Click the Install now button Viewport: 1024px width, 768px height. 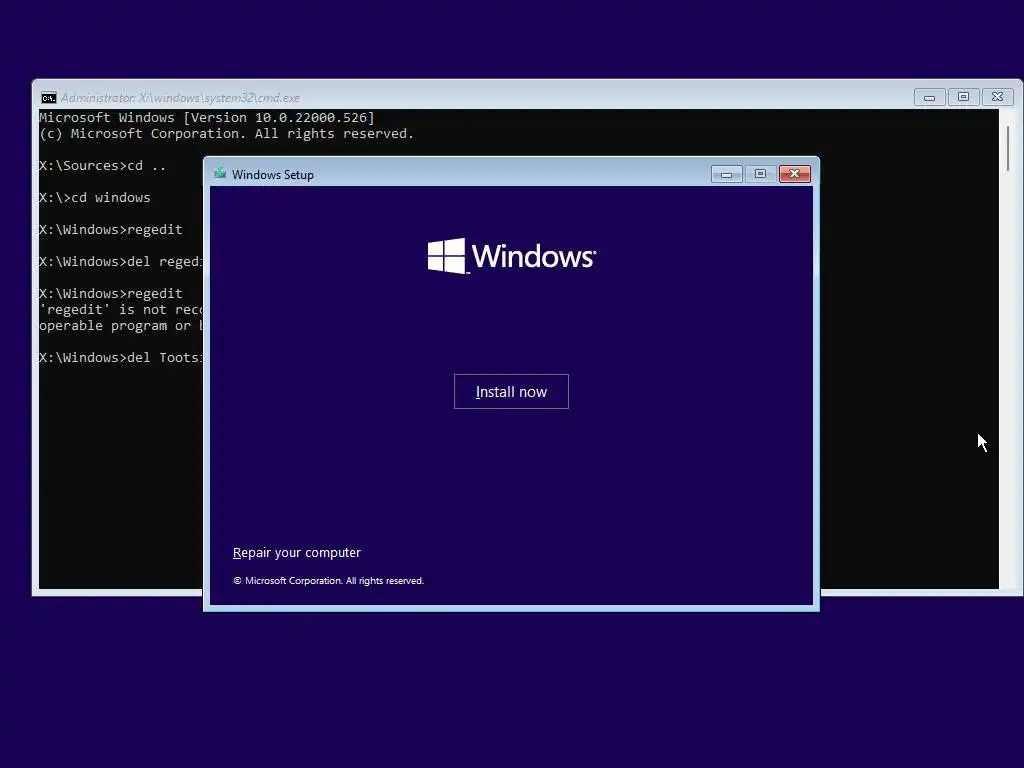(511, 391)
